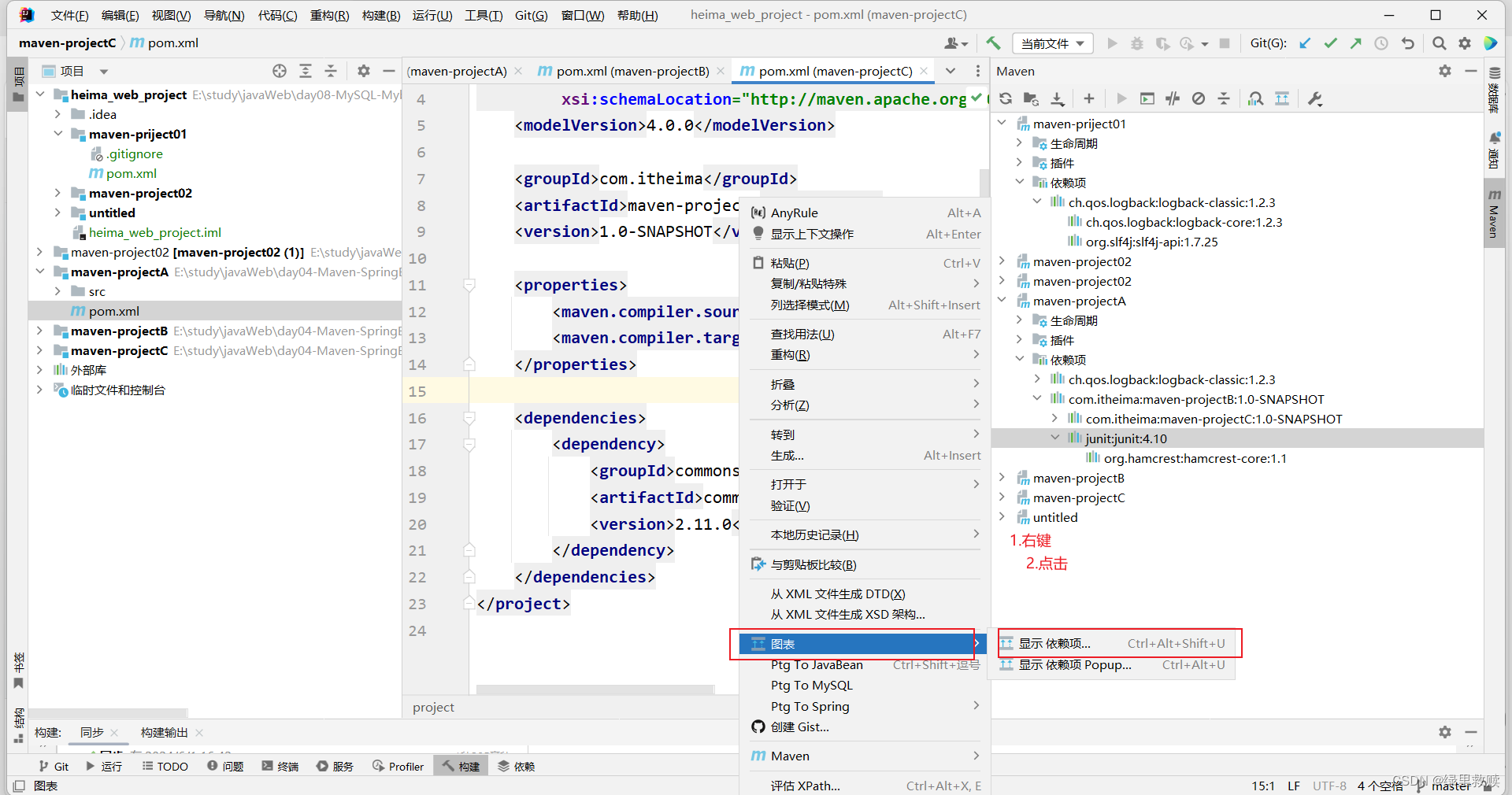Open Maven panel gear options

tap(1445, 71)
